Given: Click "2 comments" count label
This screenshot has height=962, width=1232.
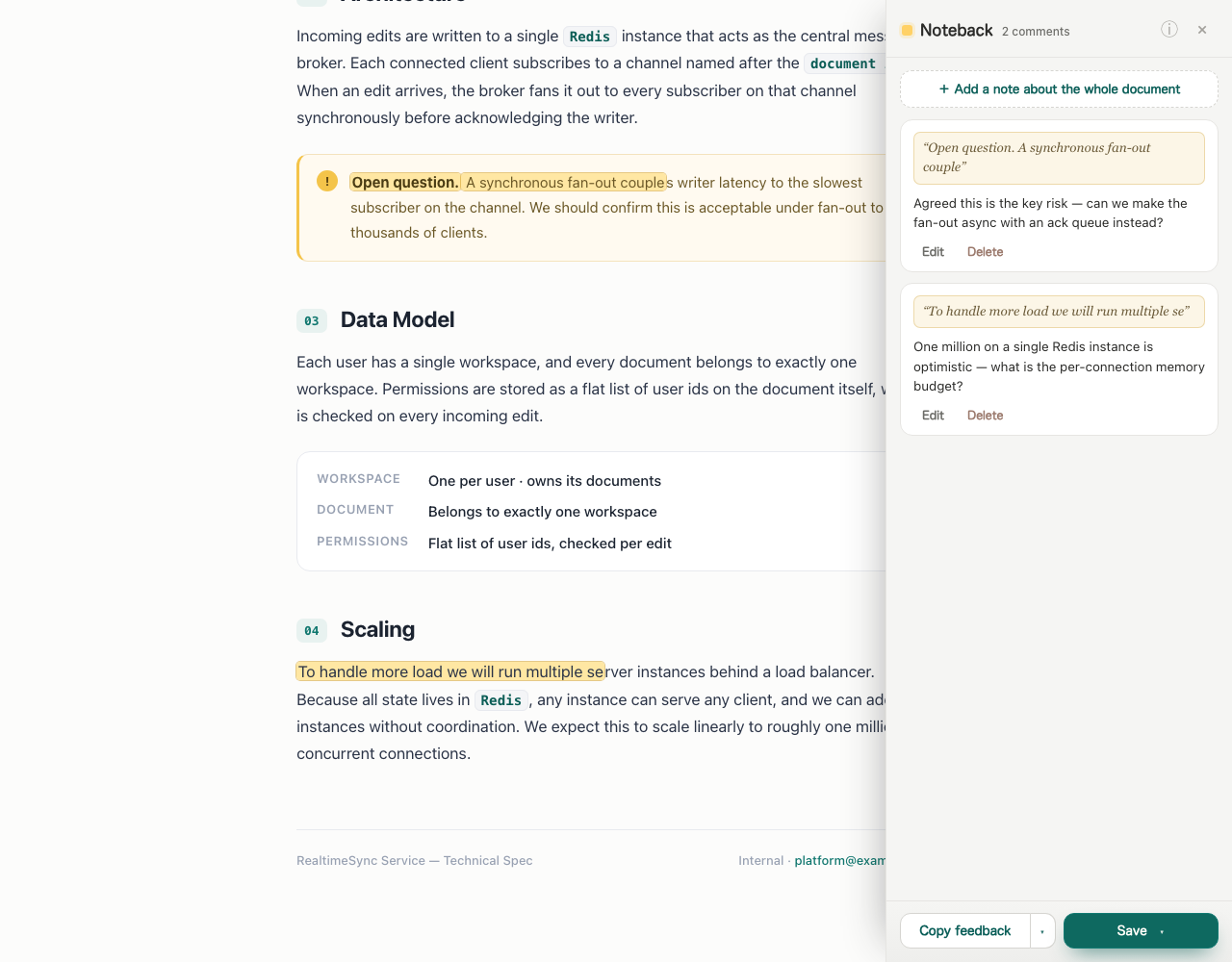Looking at the screenshot, I should click(1036, 32).
